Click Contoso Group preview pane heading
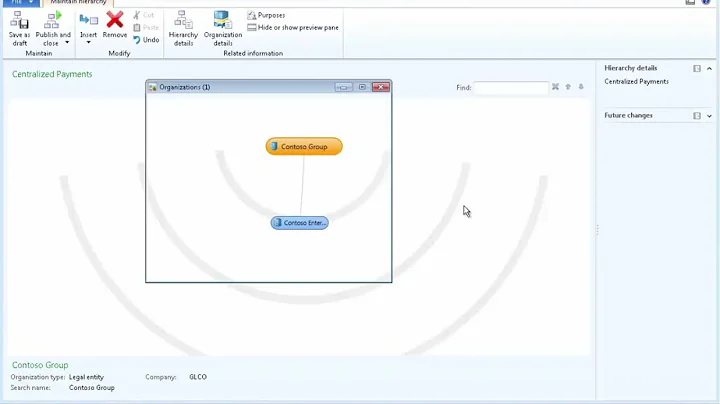The width and height of the screenshot is (720, 404). tap(40, 365)
